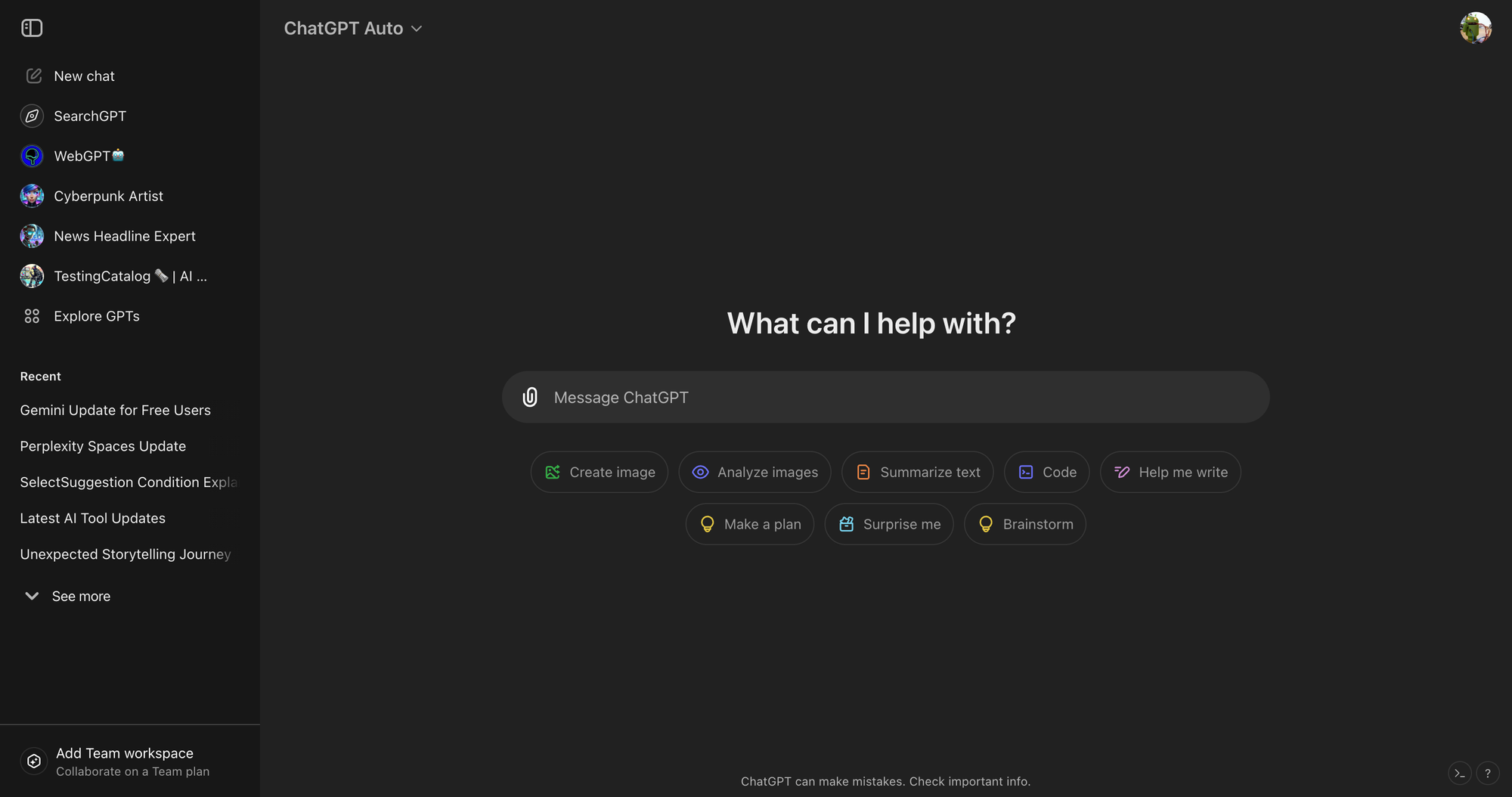Click the attachment paperclip icon
Screen dimensions: 1512x797
[x=530, y=396]
